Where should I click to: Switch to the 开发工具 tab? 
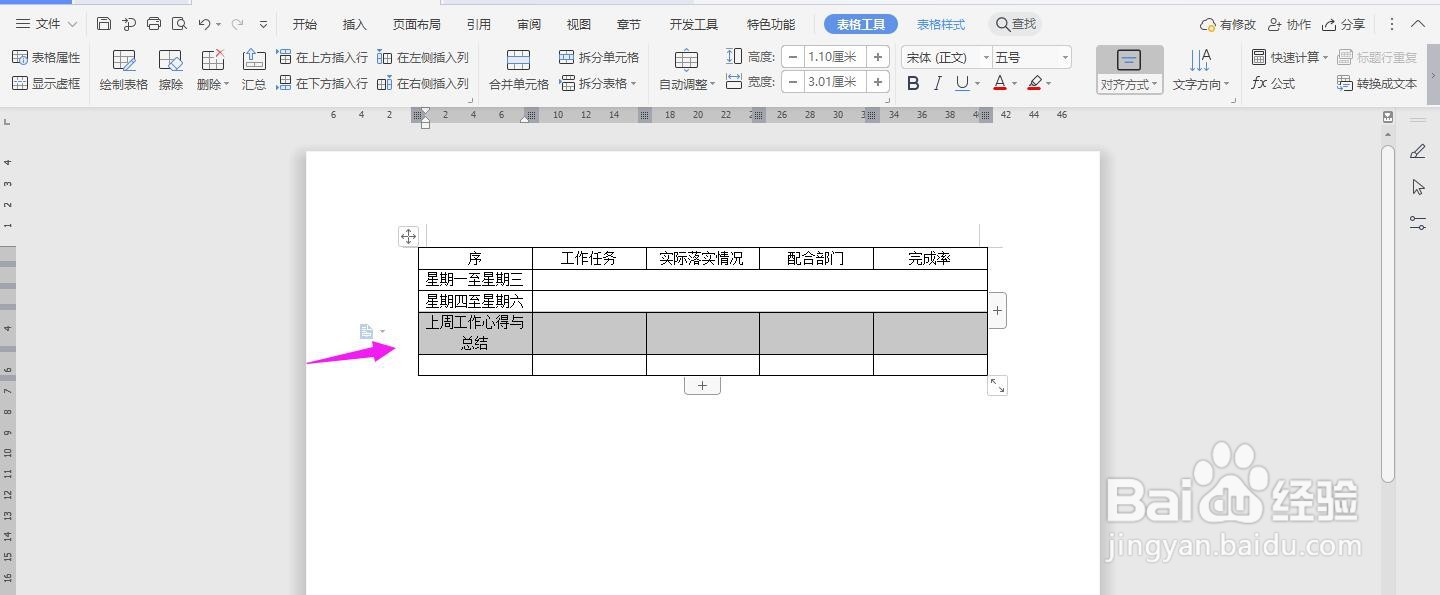point(694,24)
